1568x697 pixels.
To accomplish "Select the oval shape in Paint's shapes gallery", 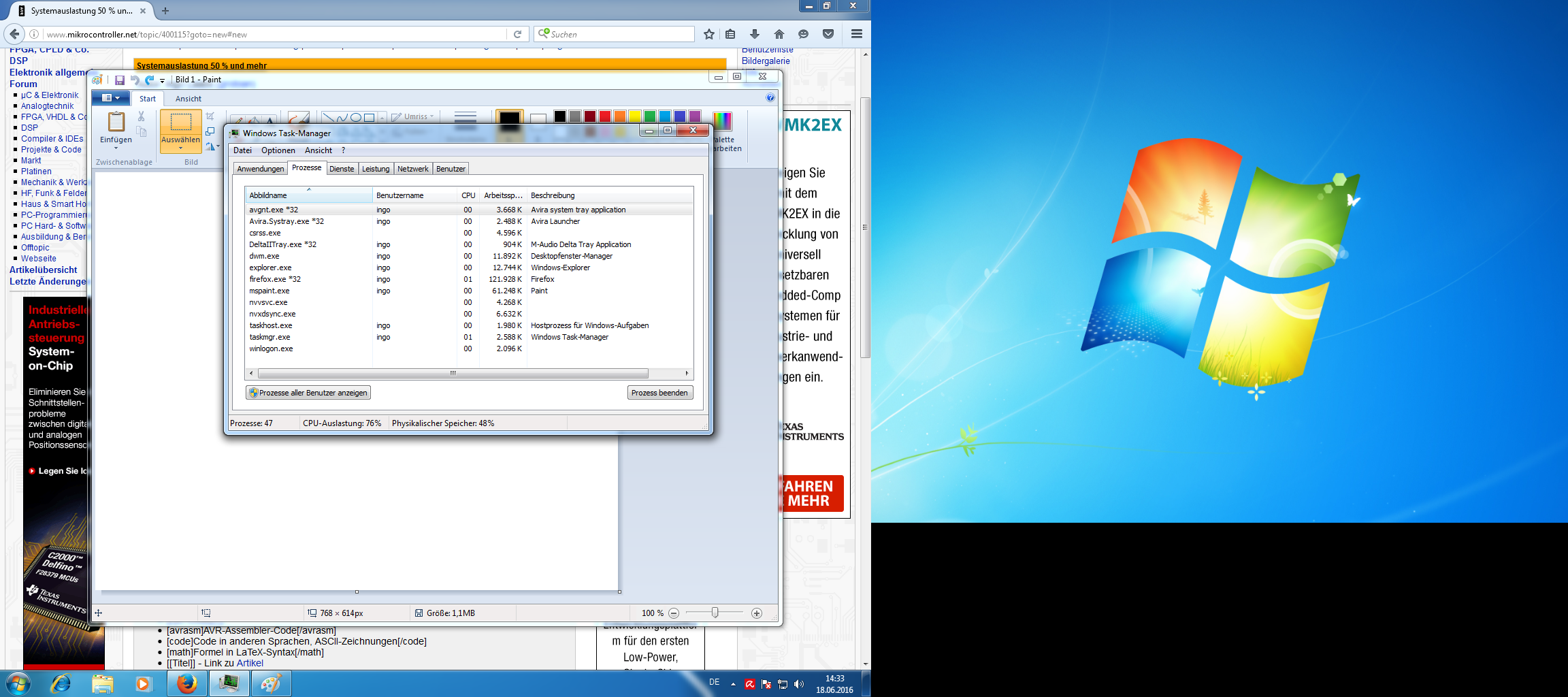I will (x=355, y=117).
